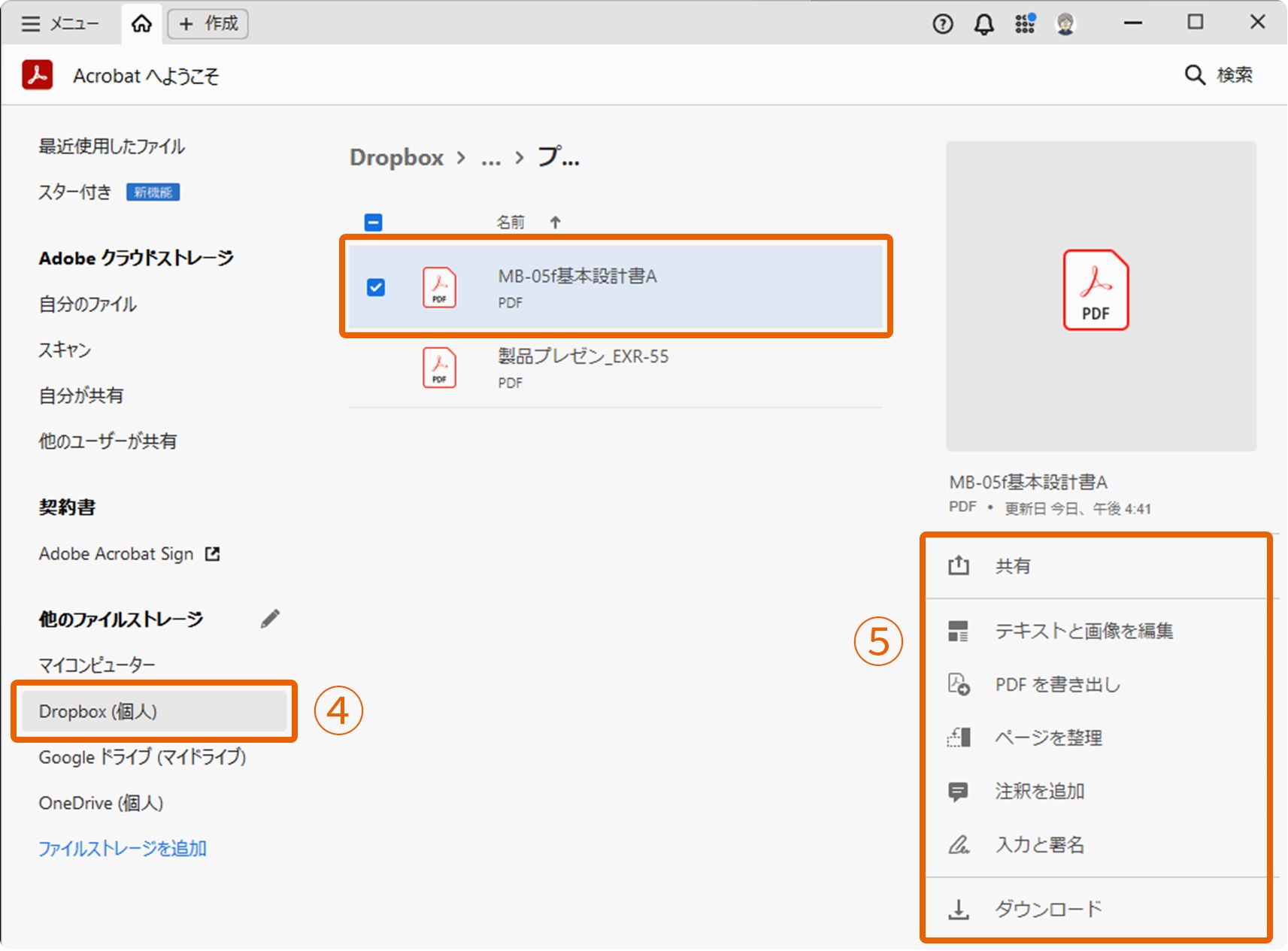The image size is (1288, 951).
Task: Open スター付き in sidebar
Action: pos(74,192)
